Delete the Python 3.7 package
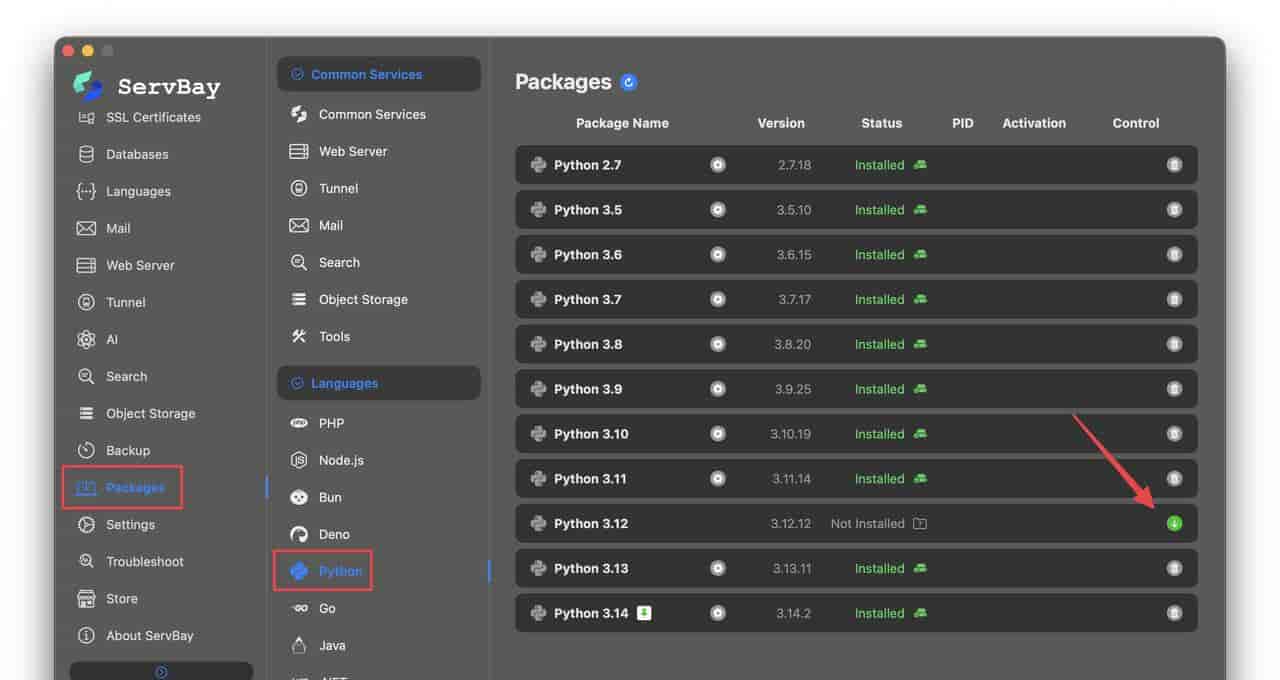The height and width of the screenshot is (680, 1280). click(x=1174, y=299)
